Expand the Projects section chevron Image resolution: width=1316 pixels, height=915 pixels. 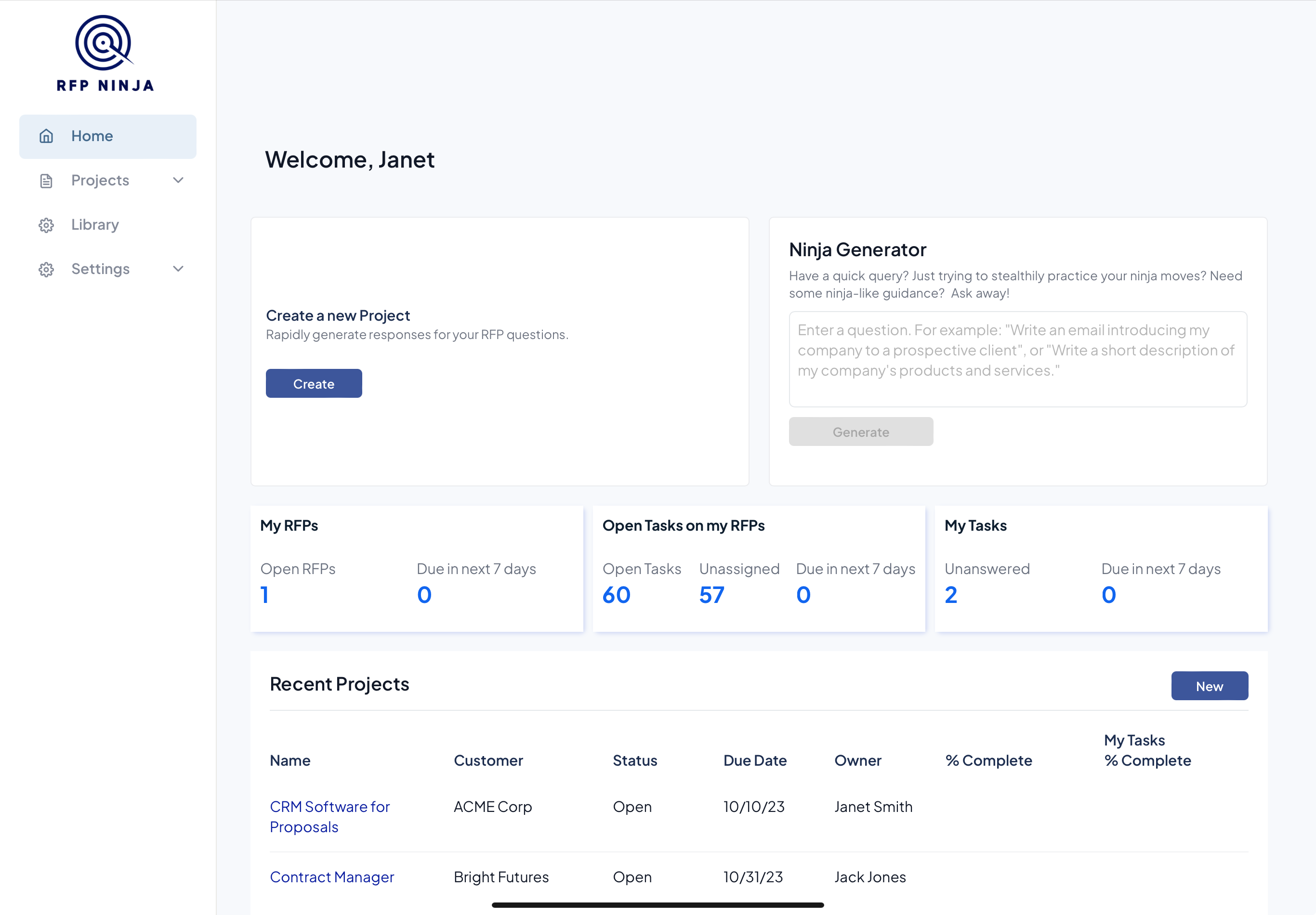point(178,180)
